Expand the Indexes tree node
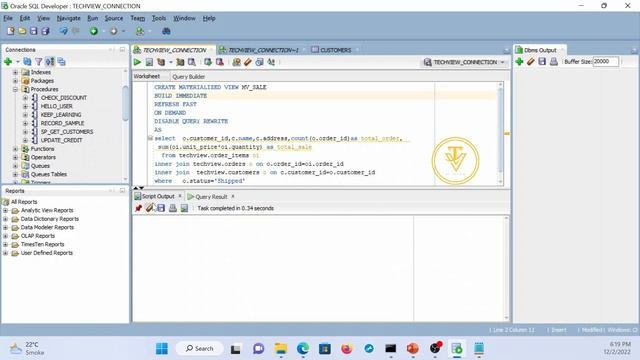 16,72
